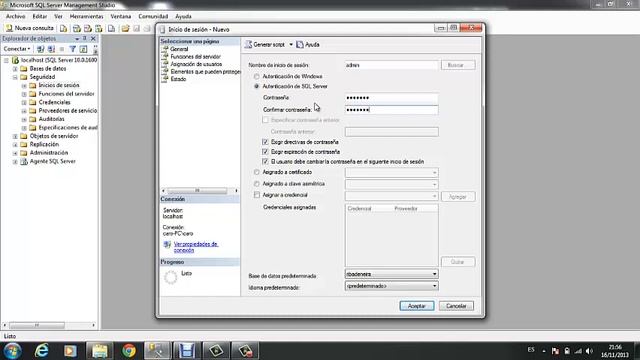The image size is (640, 360).
Task: Click the Estado page icon in page list
Action: point(165,79)
